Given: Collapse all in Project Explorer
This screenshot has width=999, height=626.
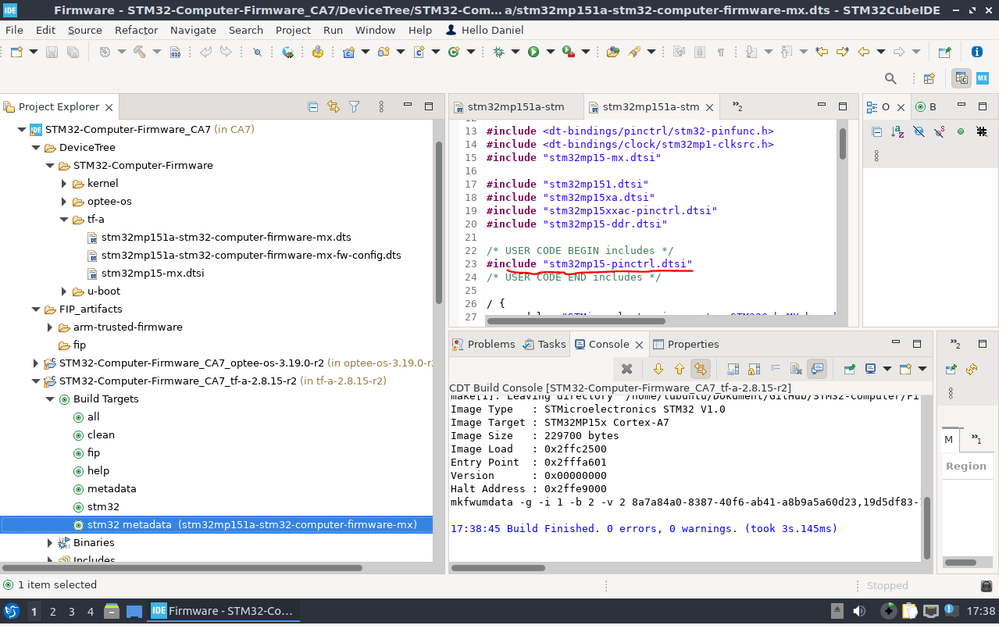Looking at the screenshot, I should tap(313, 107).
